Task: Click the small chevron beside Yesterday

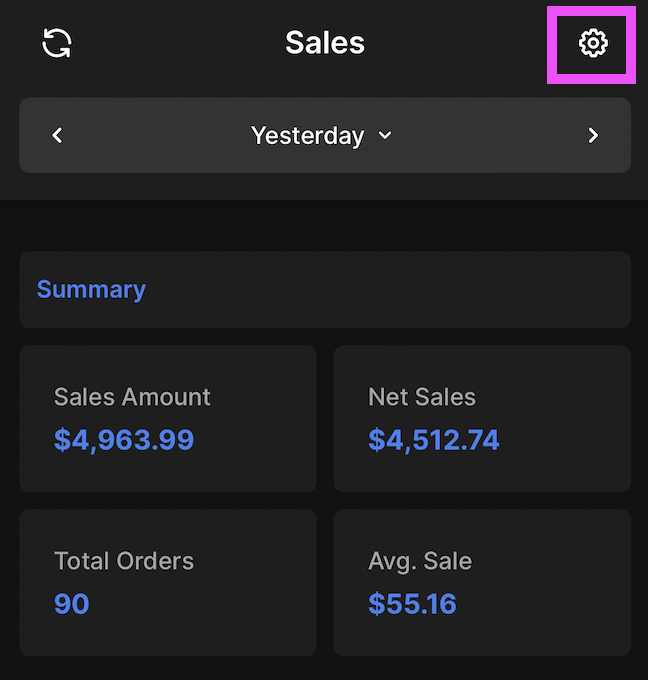Action: tap(385, 136)
